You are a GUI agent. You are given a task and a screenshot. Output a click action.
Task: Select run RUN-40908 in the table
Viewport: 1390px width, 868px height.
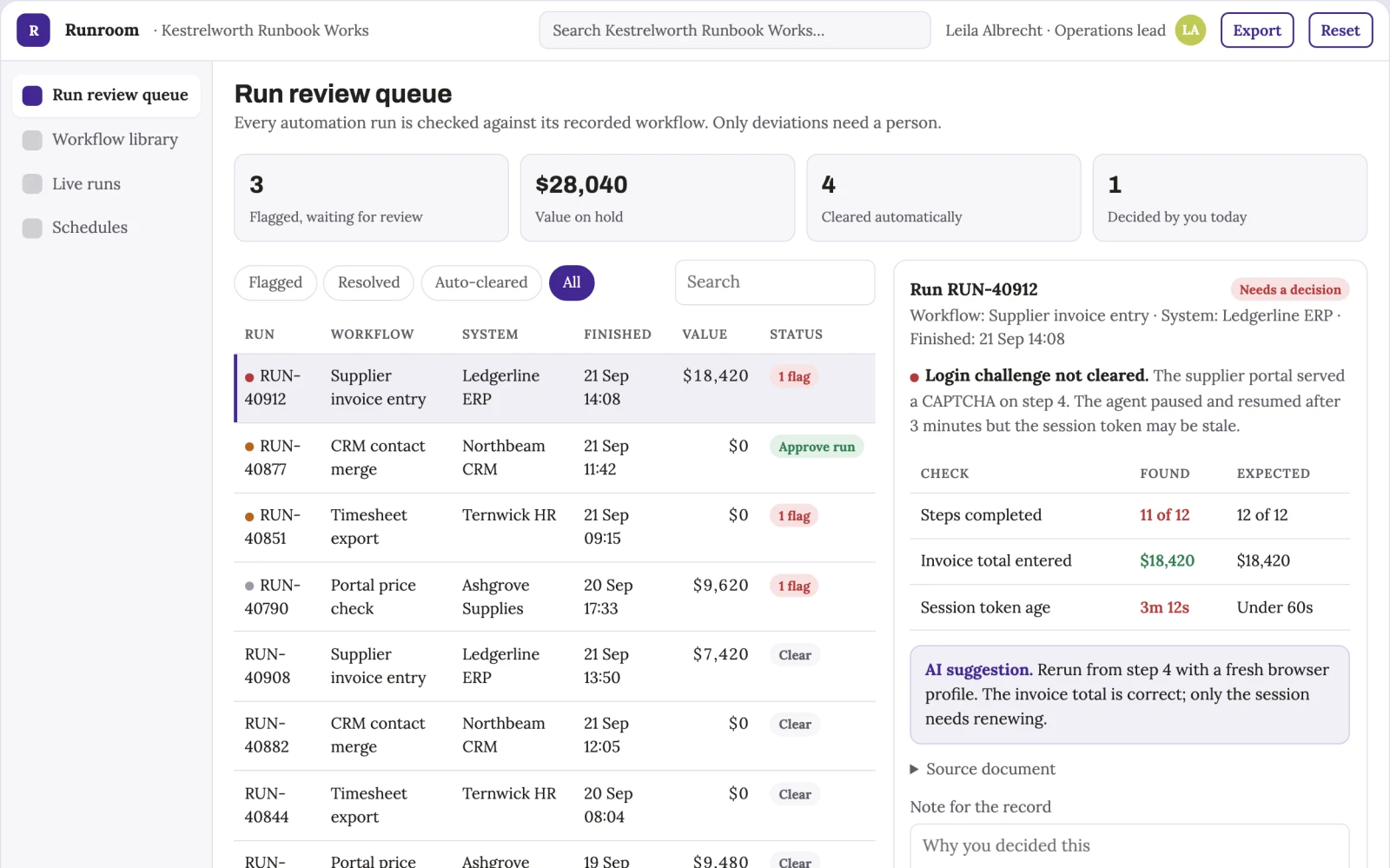pos(554,666)
